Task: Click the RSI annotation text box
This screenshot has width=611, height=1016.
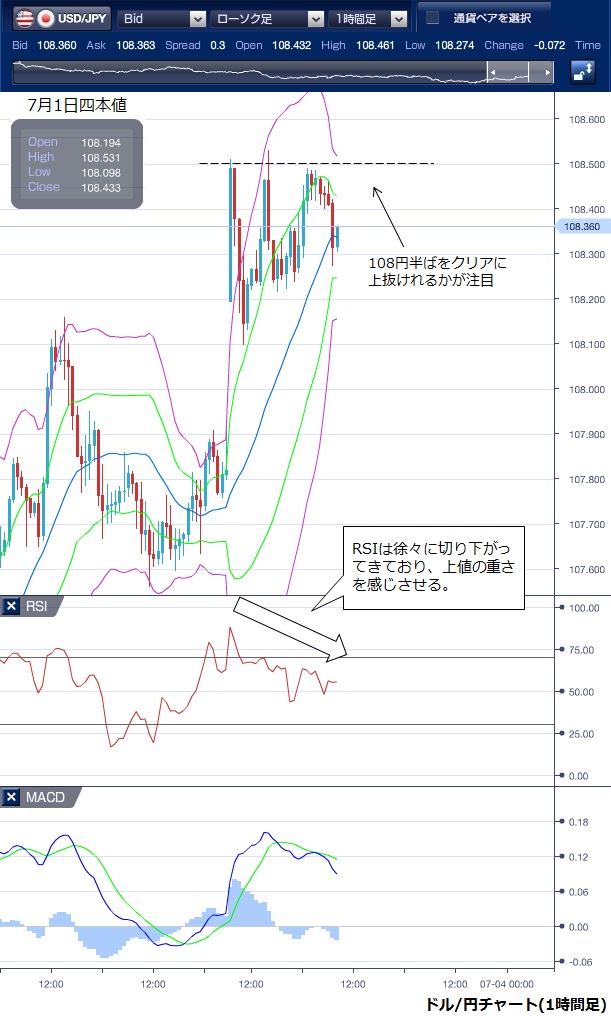Action: [x=434, y=568]
